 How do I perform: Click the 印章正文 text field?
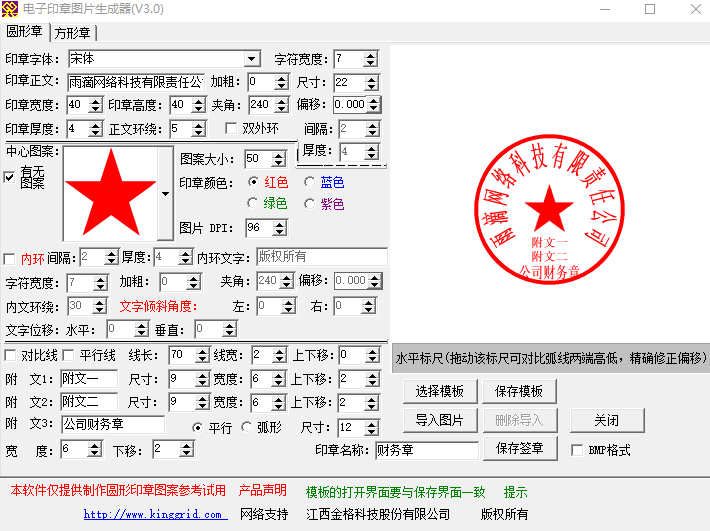pos(136,82)
